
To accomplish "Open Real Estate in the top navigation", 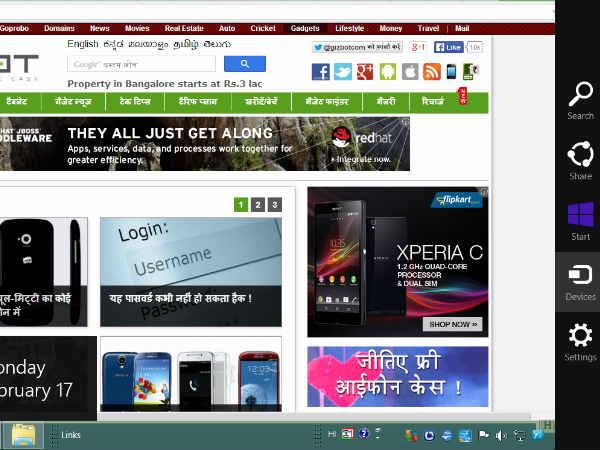I will tap(184, 28).
